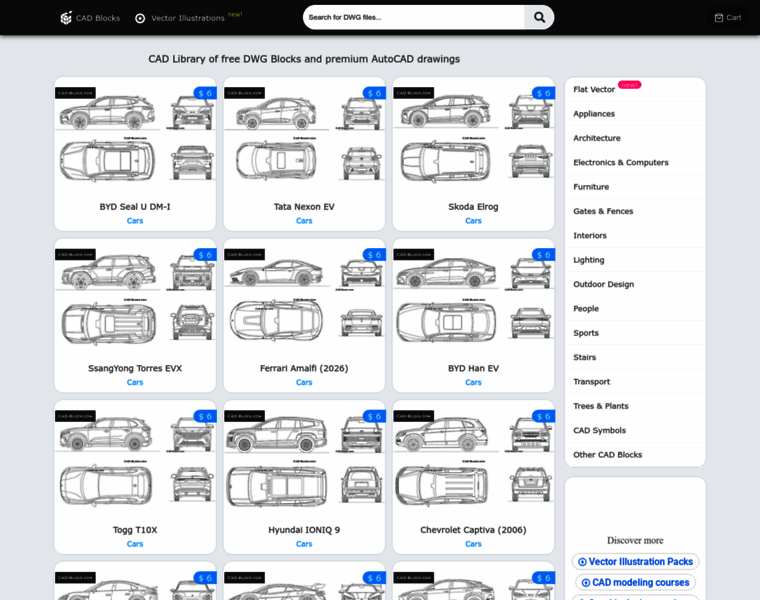Click the magnifier search button

[539, 17]
